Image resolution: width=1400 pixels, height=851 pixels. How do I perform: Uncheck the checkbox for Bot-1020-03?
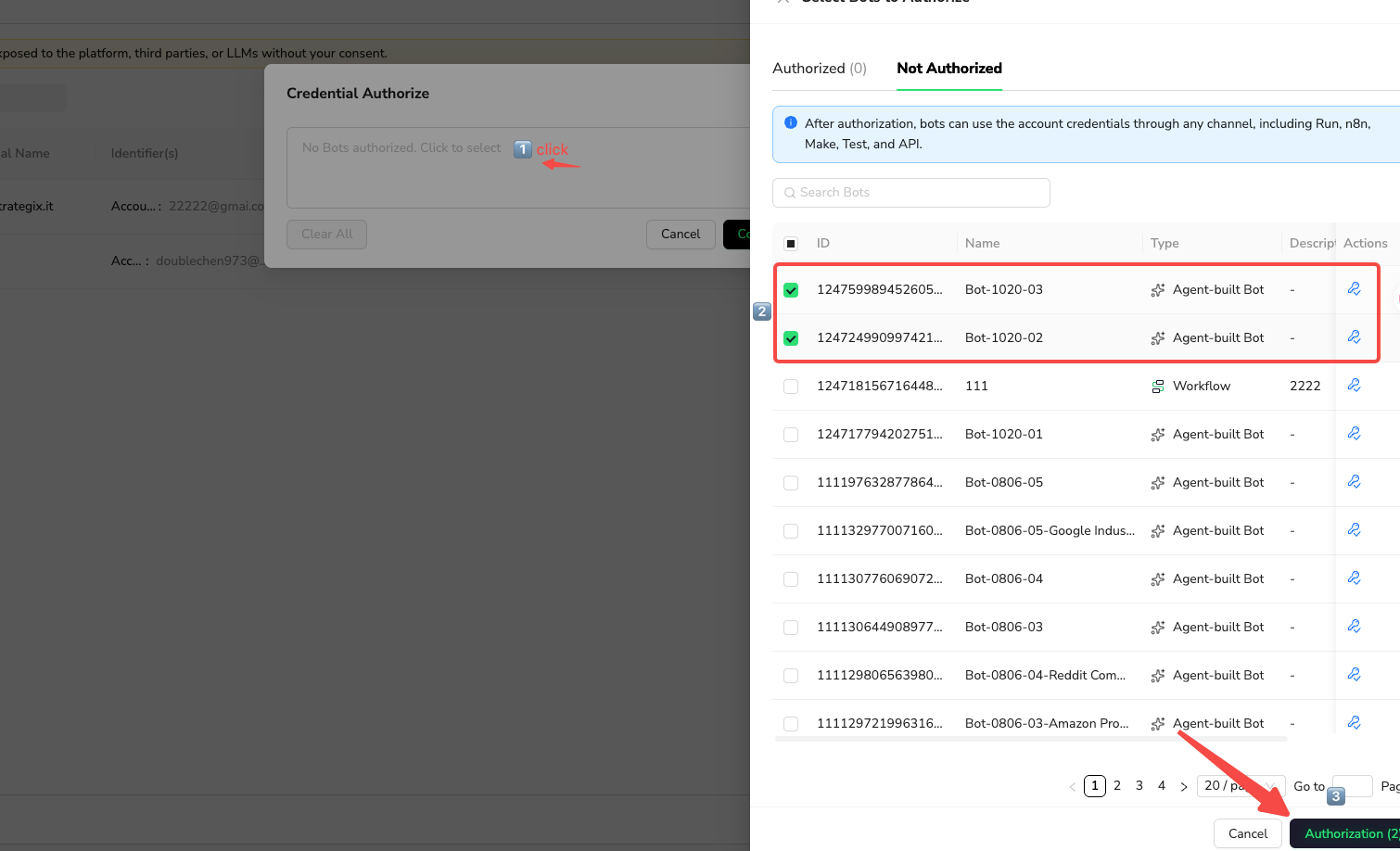pos(791,290)
